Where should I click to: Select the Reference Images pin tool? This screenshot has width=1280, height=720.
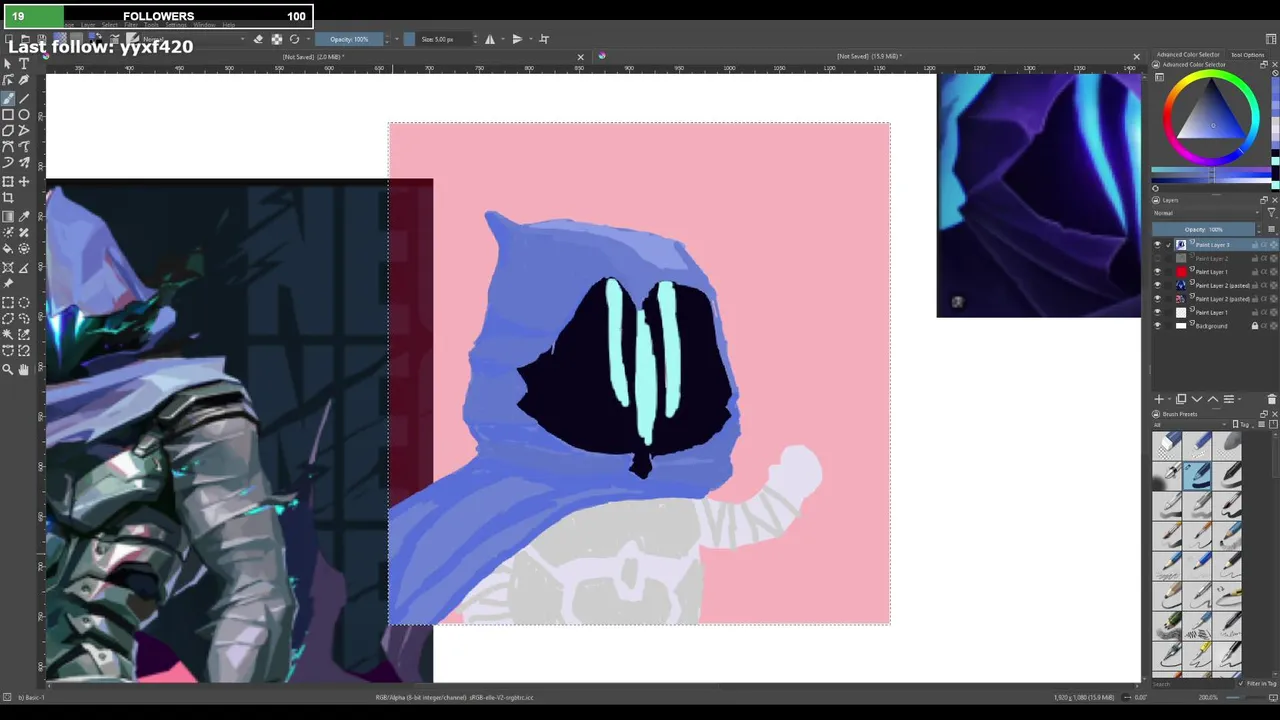[x=8, y=284]
